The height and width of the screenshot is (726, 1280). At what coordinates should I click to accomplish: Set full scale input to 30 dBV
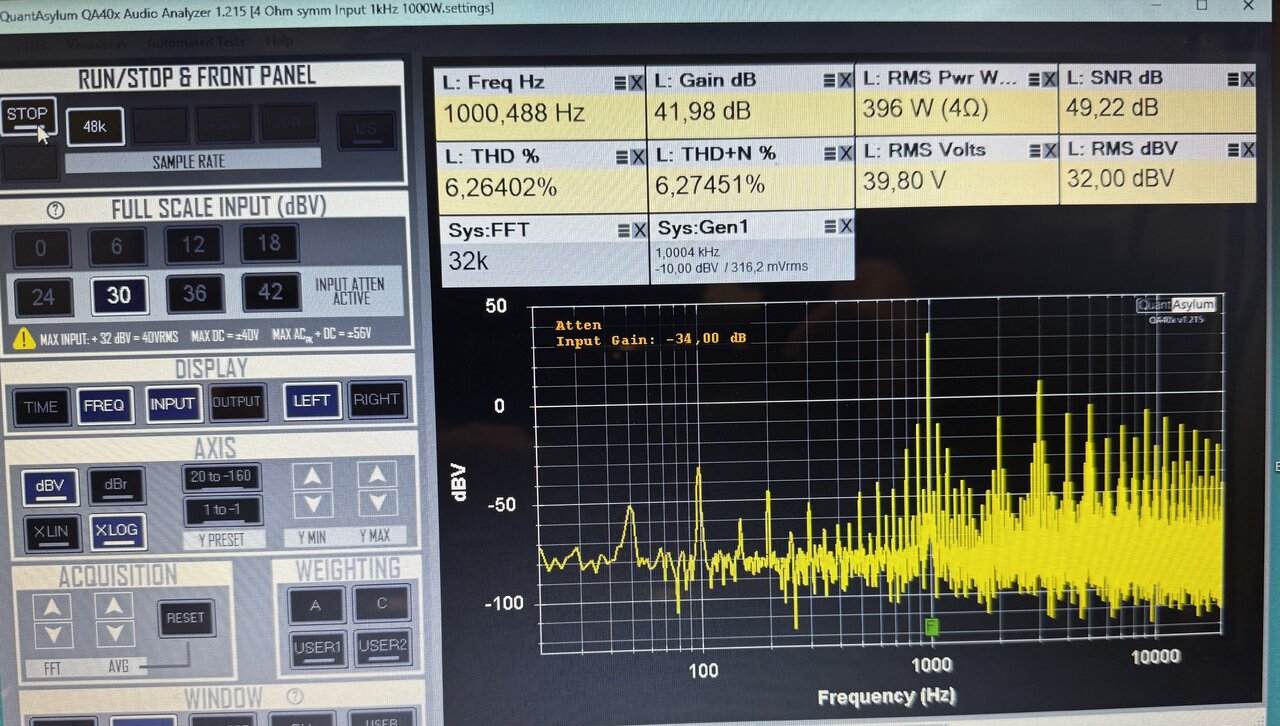tap(119, 295)
